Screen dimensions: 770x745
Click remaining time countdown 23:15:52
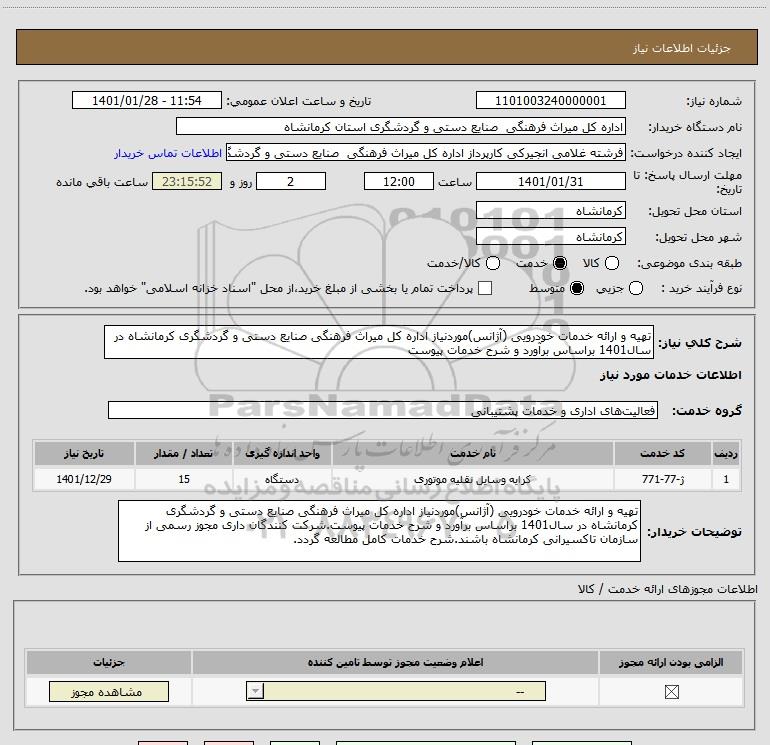pyautogui.click(x=187, y=181)
